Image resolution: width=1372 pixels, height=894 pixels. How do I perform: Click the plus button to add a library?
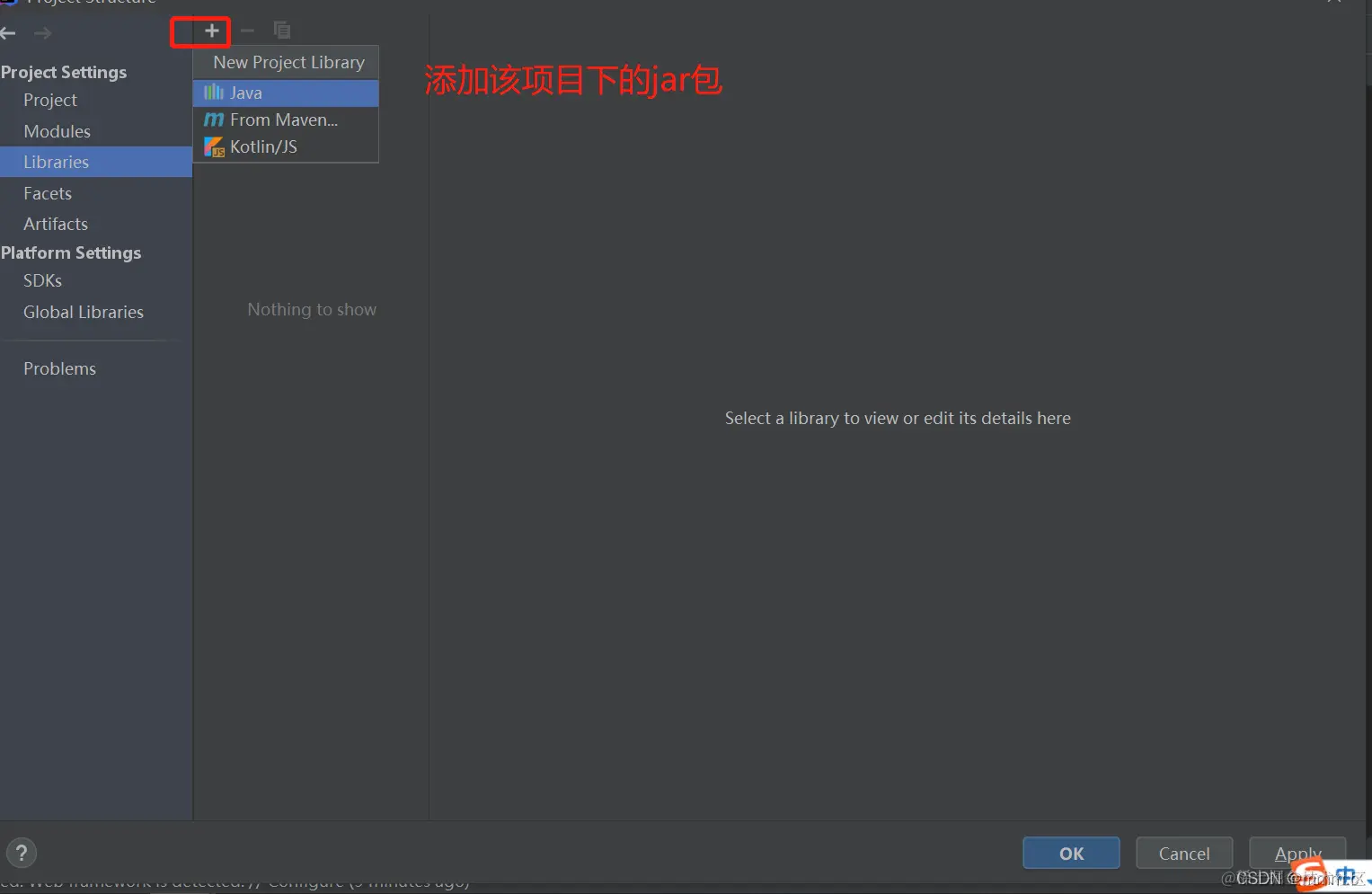[x=212, y=31]
